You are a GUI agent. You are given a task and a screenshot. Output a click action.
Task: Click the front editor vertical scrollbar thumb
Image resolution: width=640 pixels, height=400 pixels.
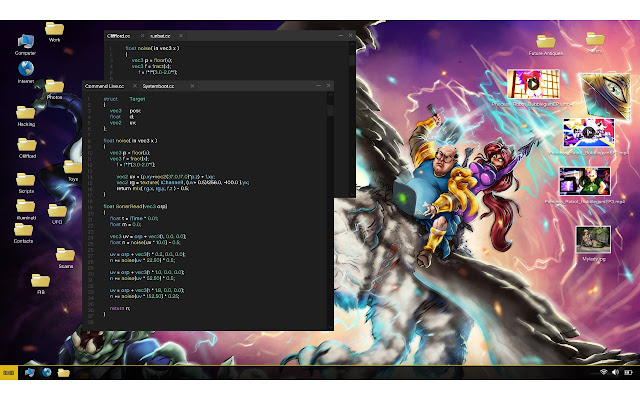point(330,111)
